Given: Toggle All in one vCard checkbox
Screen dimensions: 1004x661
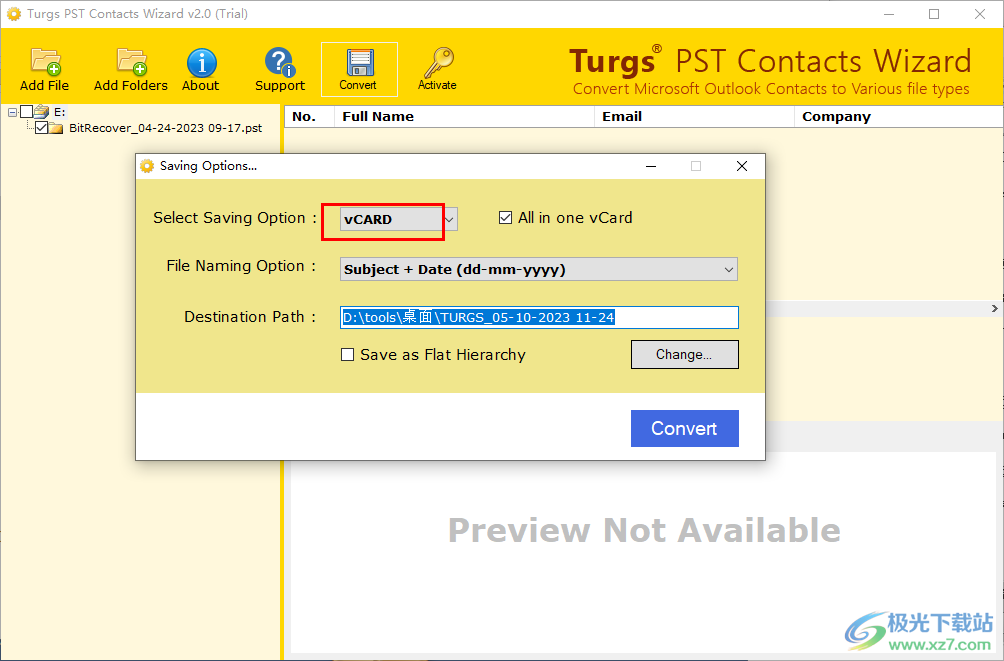Looking at the screenshot, I should [x=505, y=218].
